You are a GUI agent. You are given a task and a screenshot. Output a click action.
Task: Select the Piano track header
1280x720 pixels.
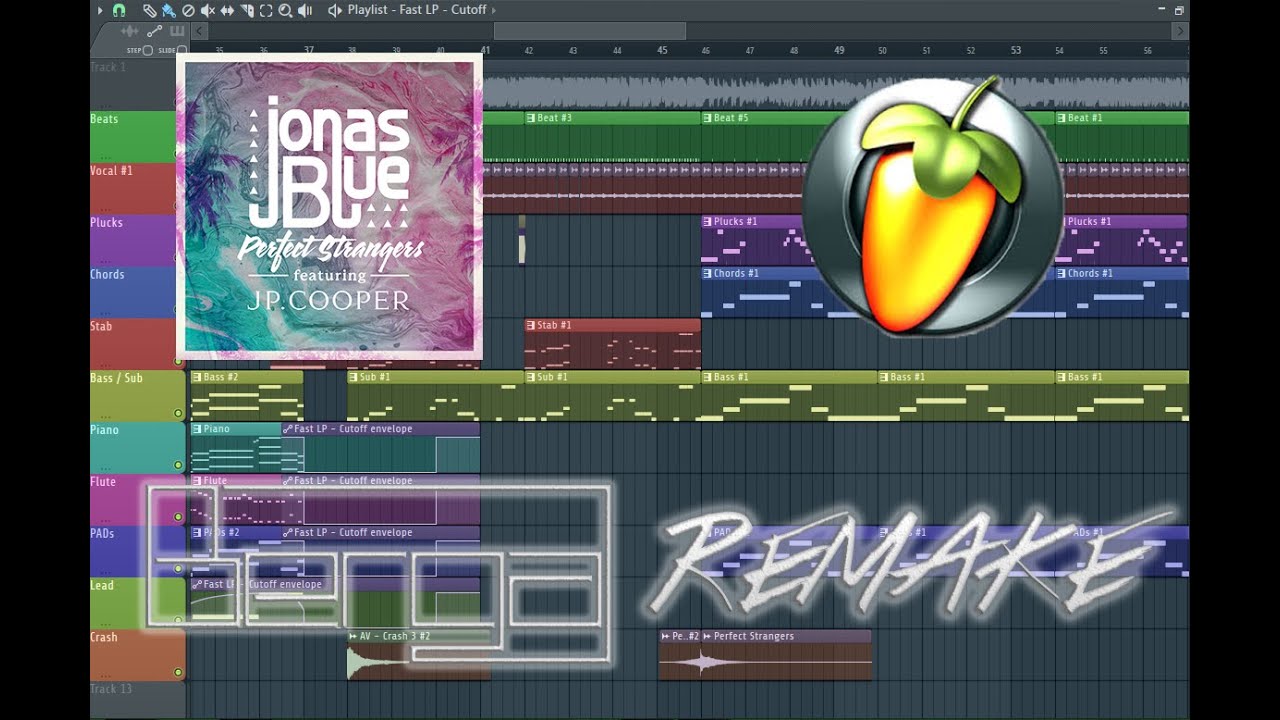[138, 448]
